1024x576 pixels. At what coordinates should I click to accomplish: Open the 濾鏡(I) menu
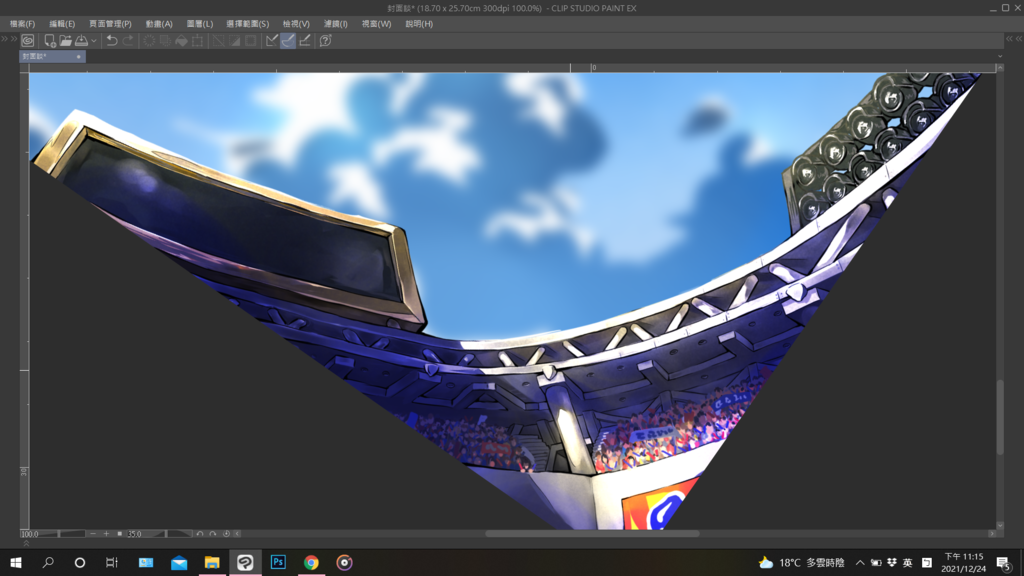pos(336,24)
